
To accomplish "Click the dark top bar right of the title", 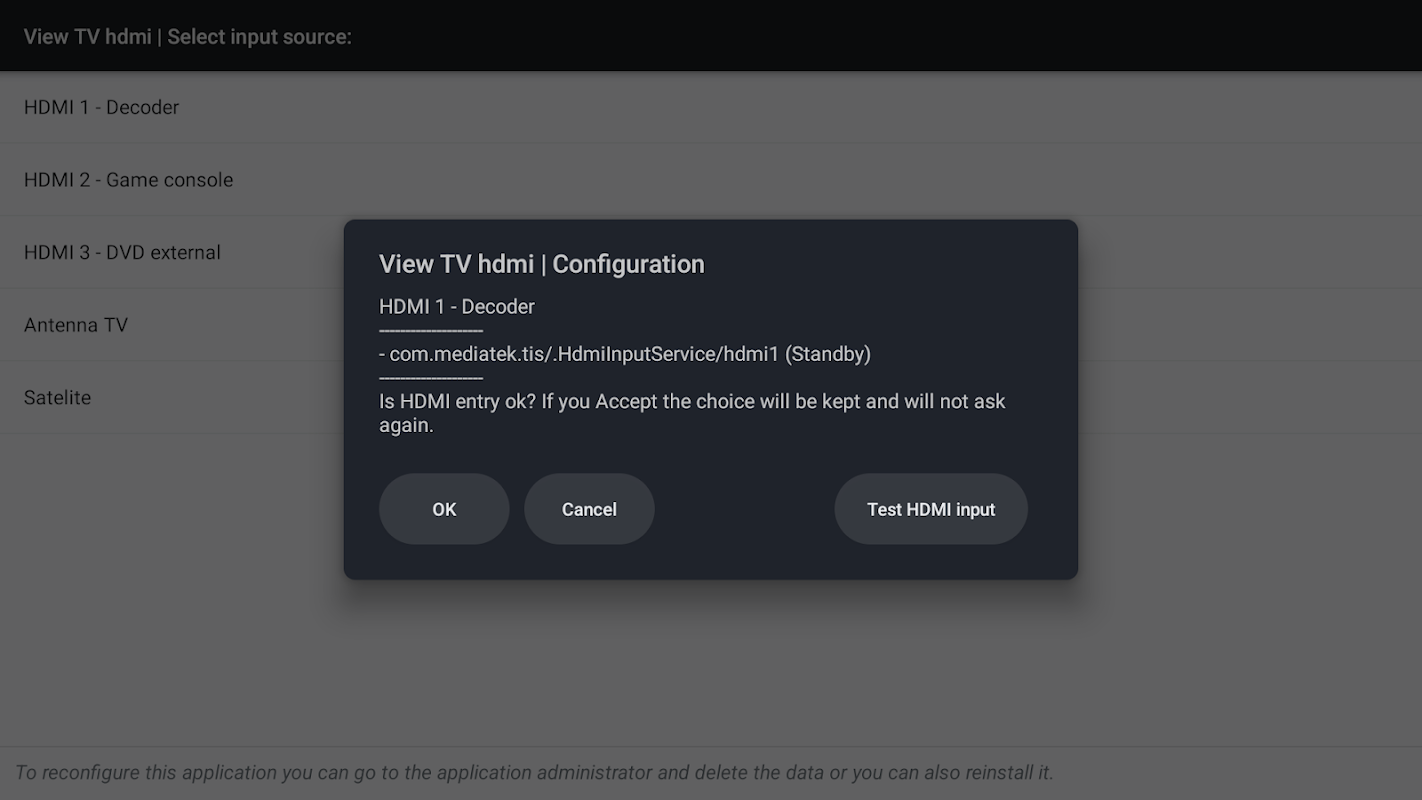I will tap(900, 37).
